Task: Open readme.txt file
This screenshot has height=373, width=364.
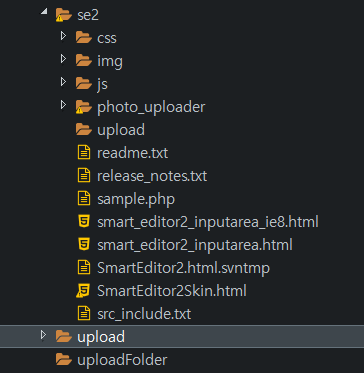Action: (x=133, y=153)
